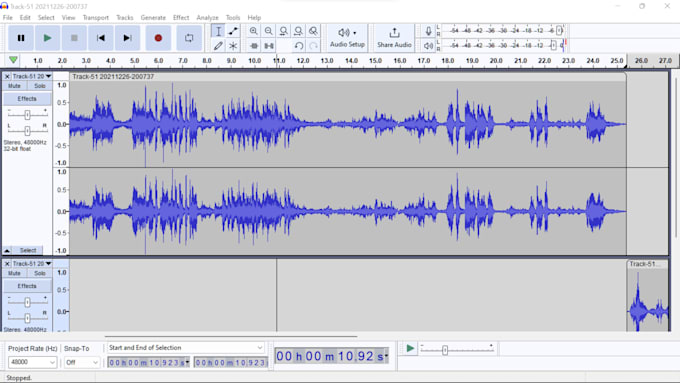Open the Edit menu
The height and width of the screenshot is (383, 680).
tap(25, 18)
